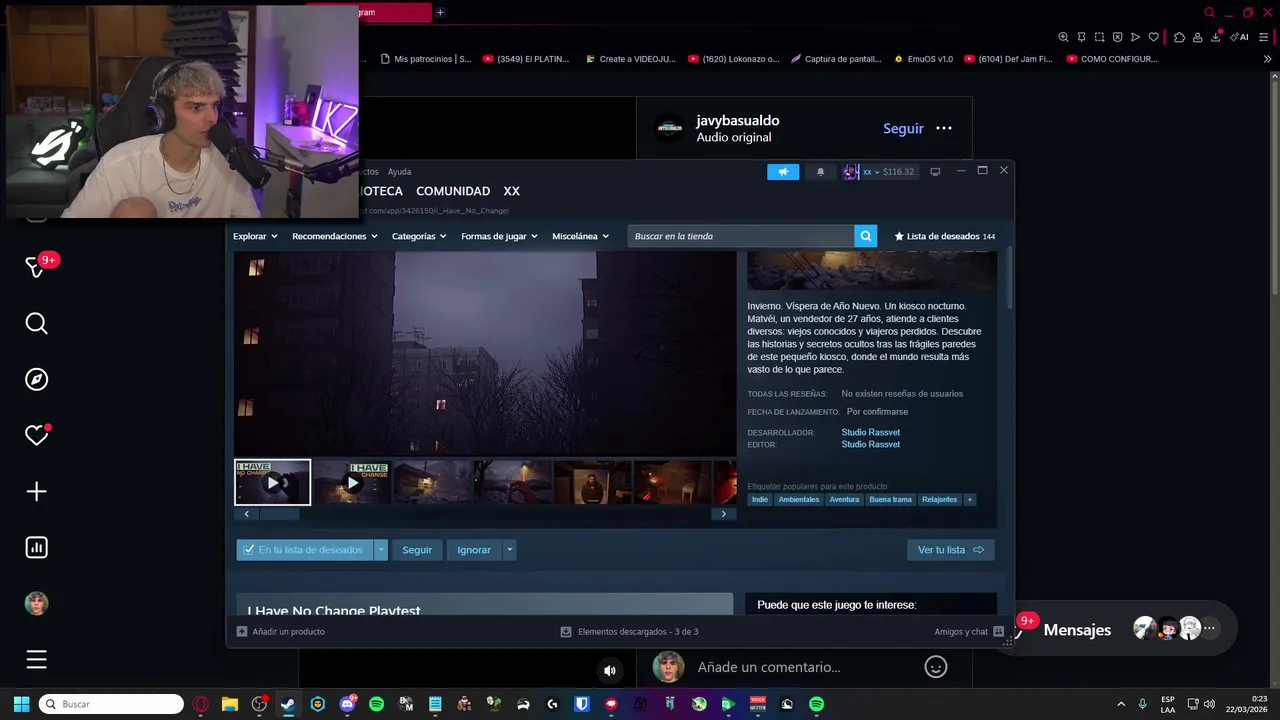
Task: Open Amigos y chat panel
Action: tap(969, 632)
